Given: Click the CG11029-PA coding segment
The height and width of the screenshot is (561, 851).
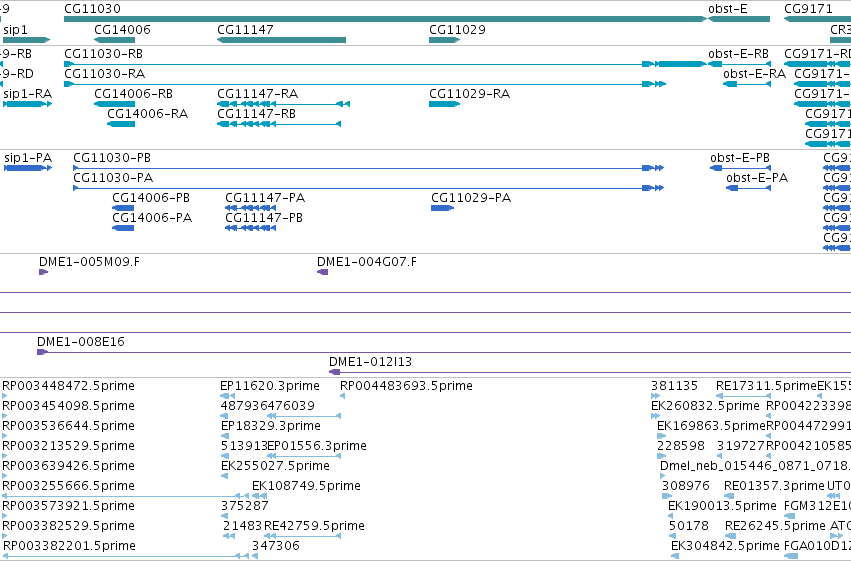Looking at the screenshot, I should [442, 208].
